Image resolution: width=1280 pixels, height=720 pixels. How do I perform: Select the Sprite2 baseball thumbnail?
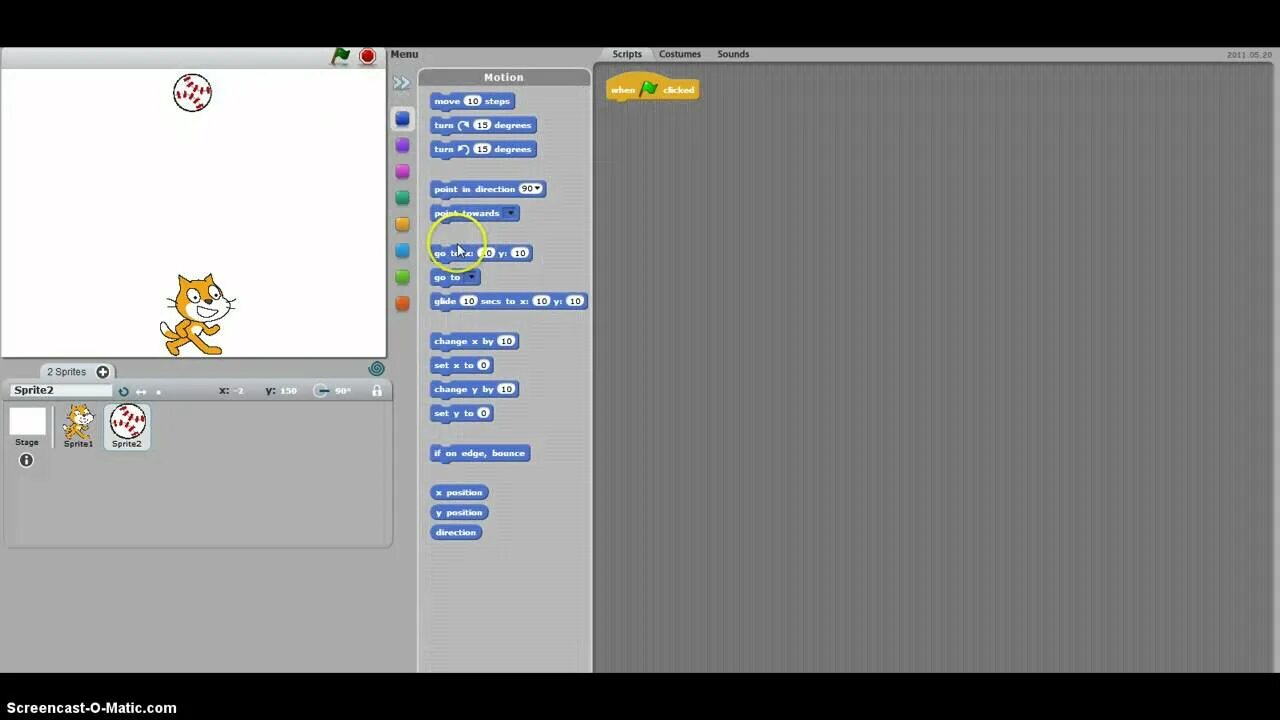tap(127, 426)
